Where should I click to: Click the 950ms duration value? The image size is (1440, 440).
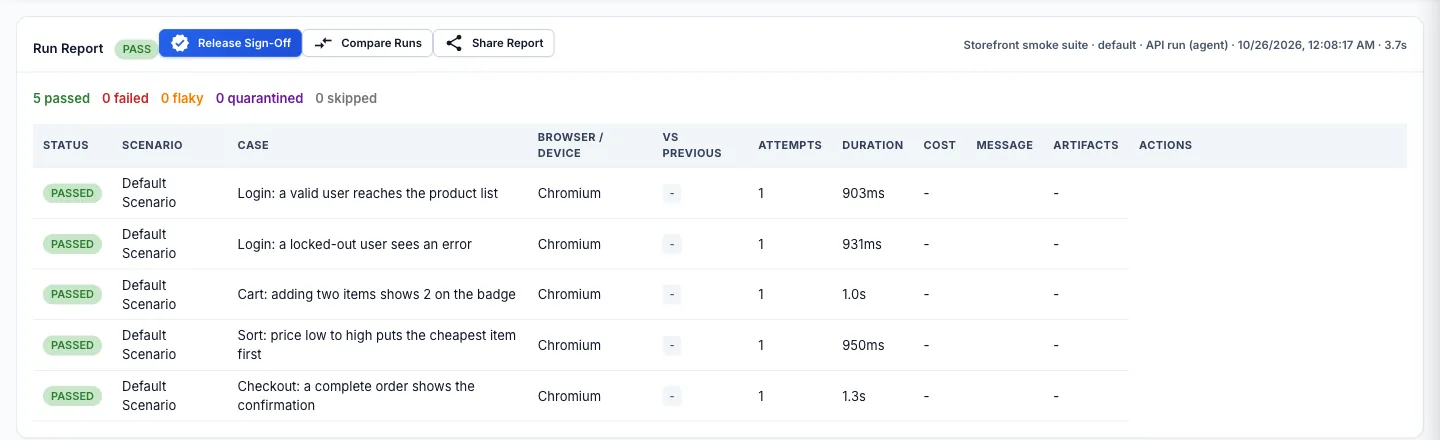pos(863,345)
